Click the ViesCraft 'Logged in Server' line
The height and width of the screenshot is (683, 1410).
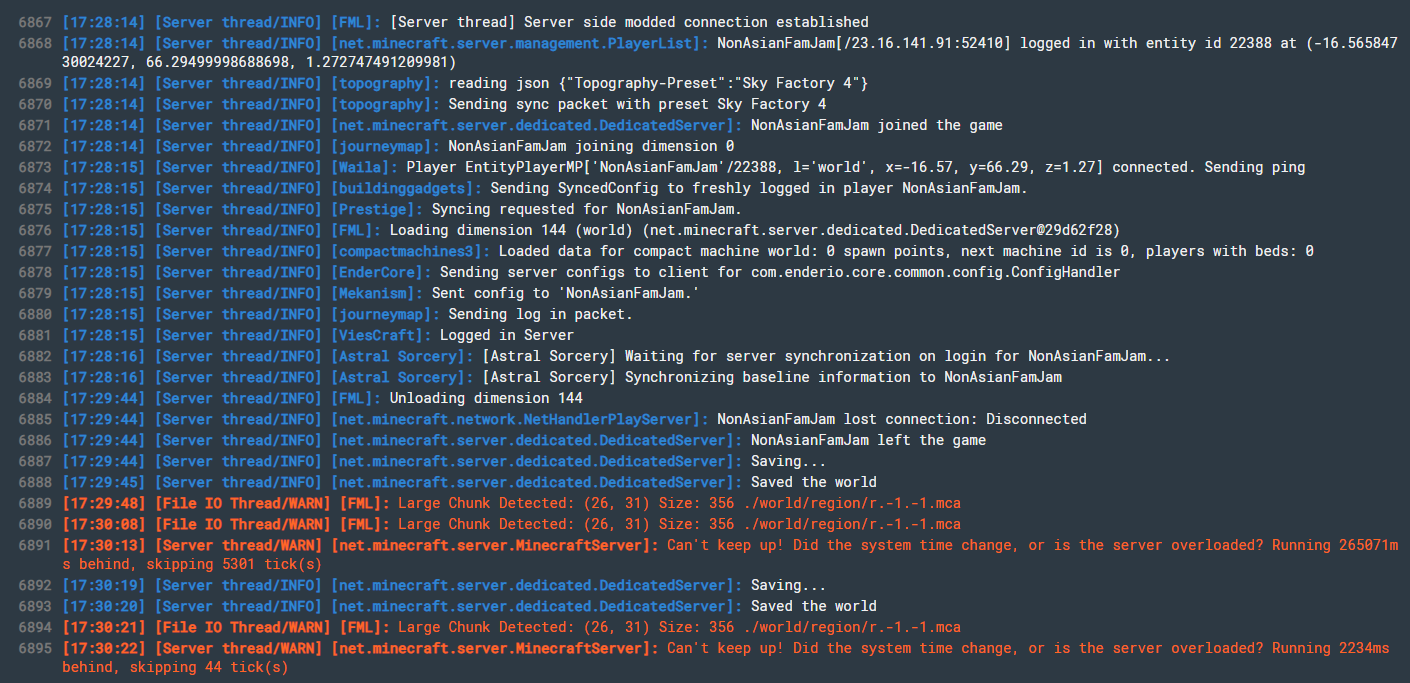click(318, 335)
